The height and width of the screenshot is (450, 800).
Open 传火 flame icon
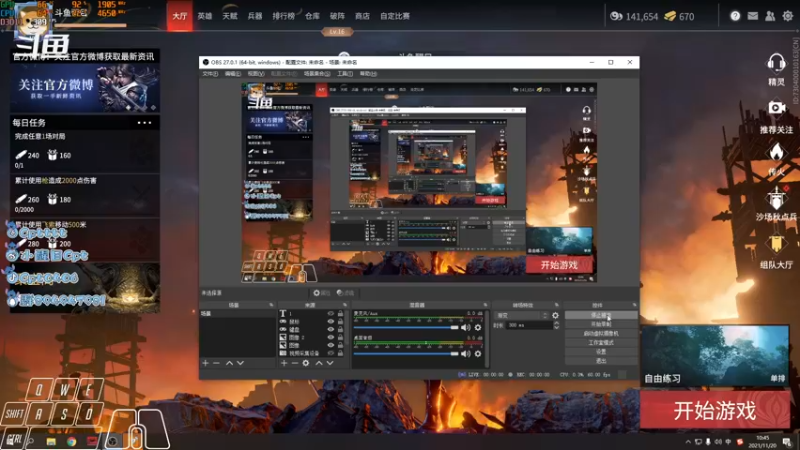[776, 152]
